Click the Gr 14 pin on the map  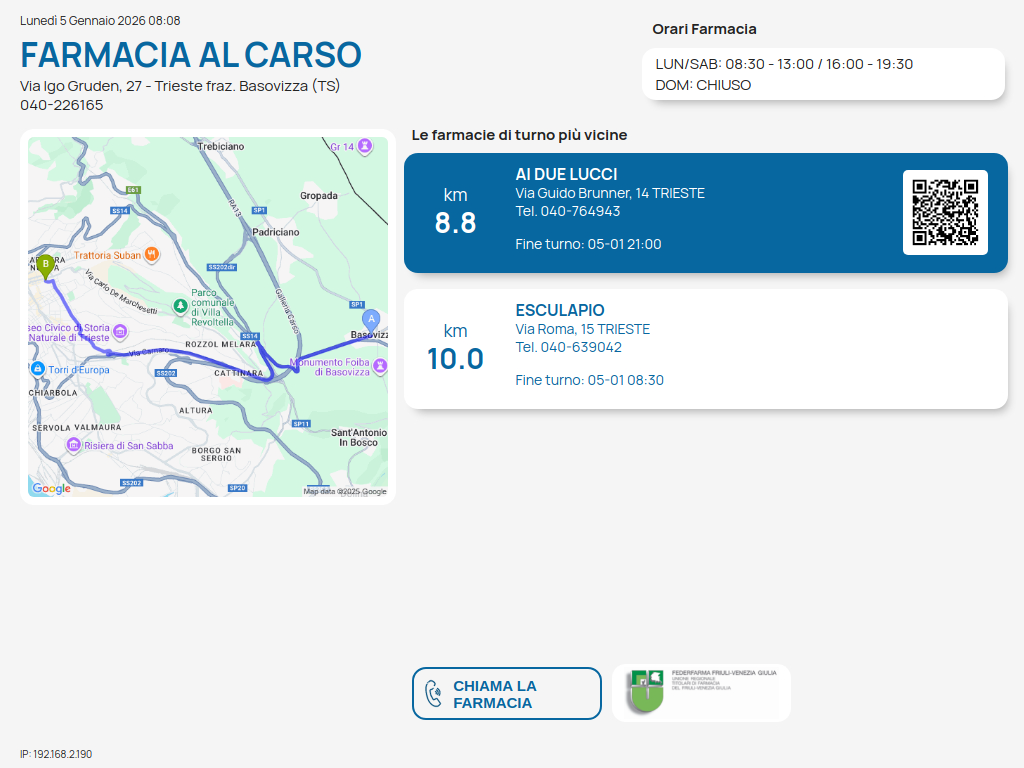[365, 146]
